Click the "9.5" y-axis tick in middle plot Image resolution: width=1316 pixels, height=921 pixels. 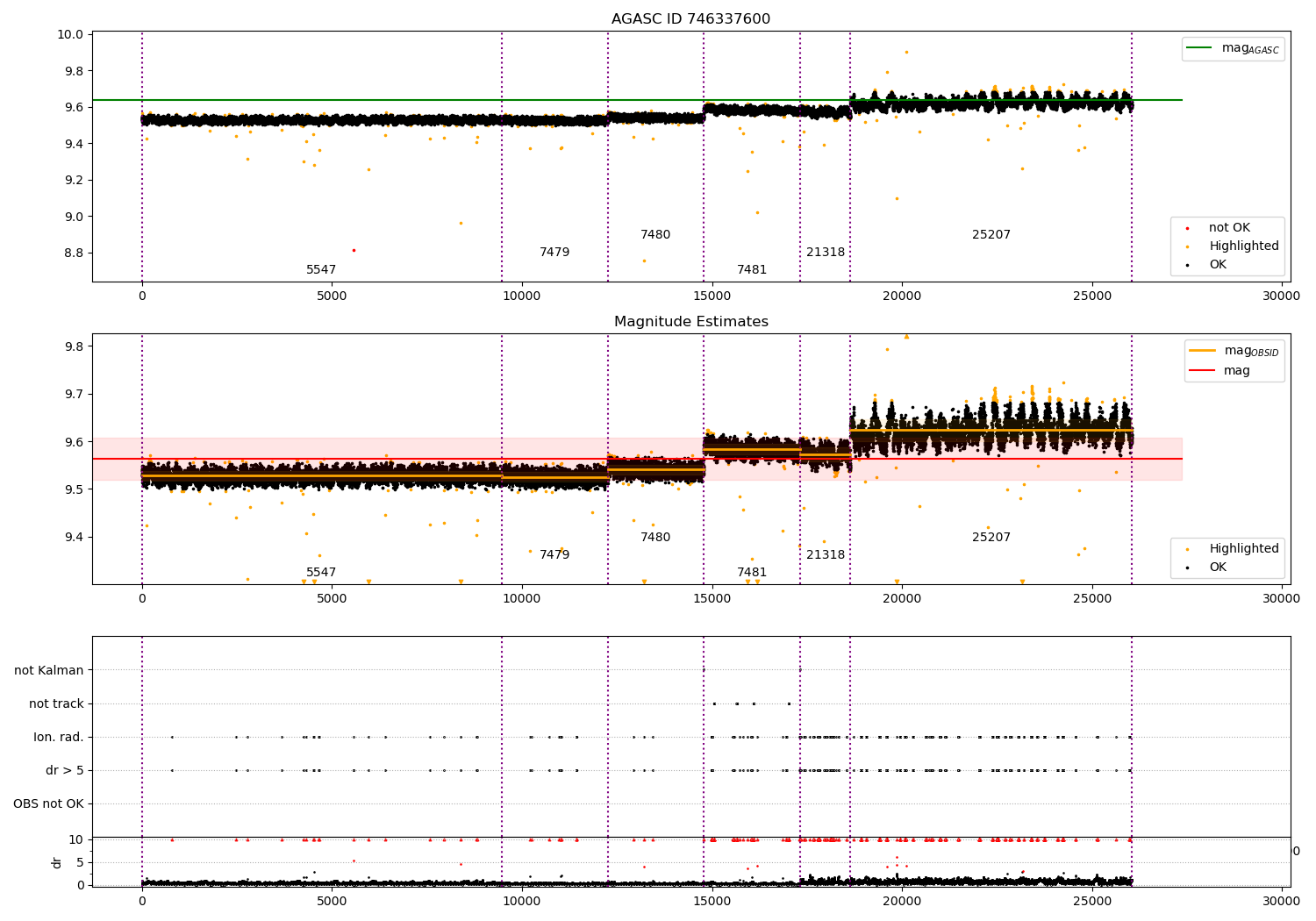(x=74, y=489)
